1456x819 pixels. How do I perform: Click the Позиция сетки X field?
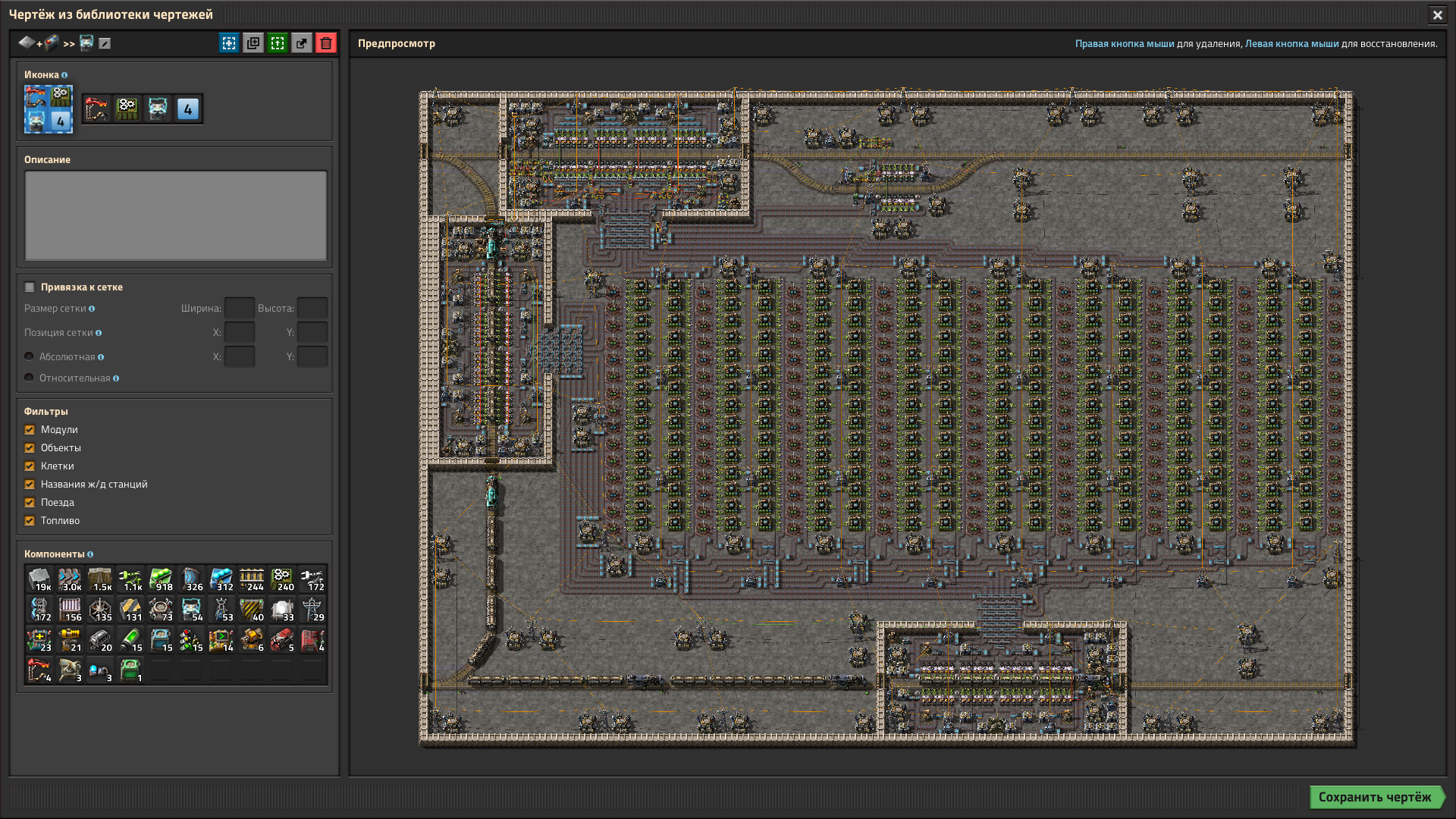[x=240, y=332]
